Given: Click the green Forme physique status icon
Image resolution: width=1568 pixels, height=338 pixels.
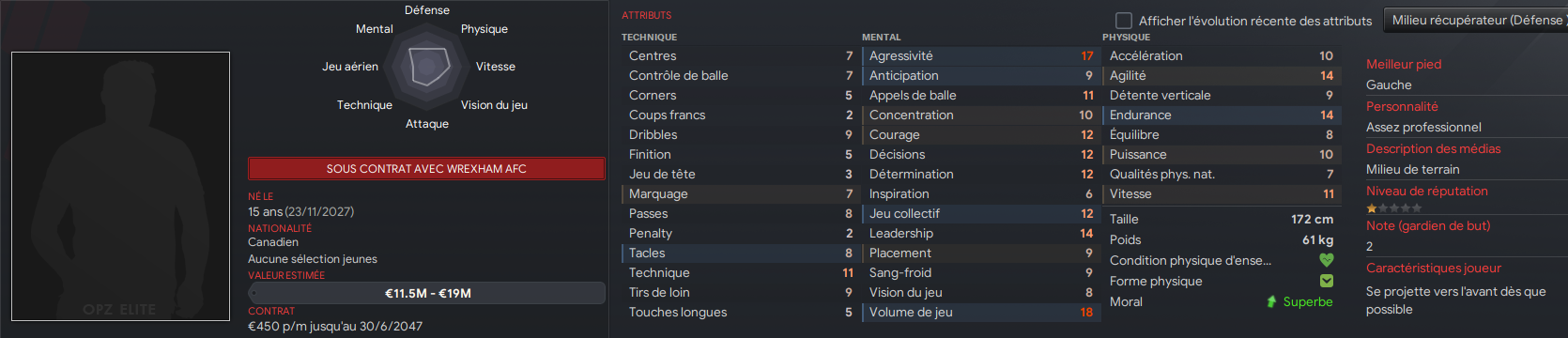Looking at the screenshot, I should coord(1327,281).
